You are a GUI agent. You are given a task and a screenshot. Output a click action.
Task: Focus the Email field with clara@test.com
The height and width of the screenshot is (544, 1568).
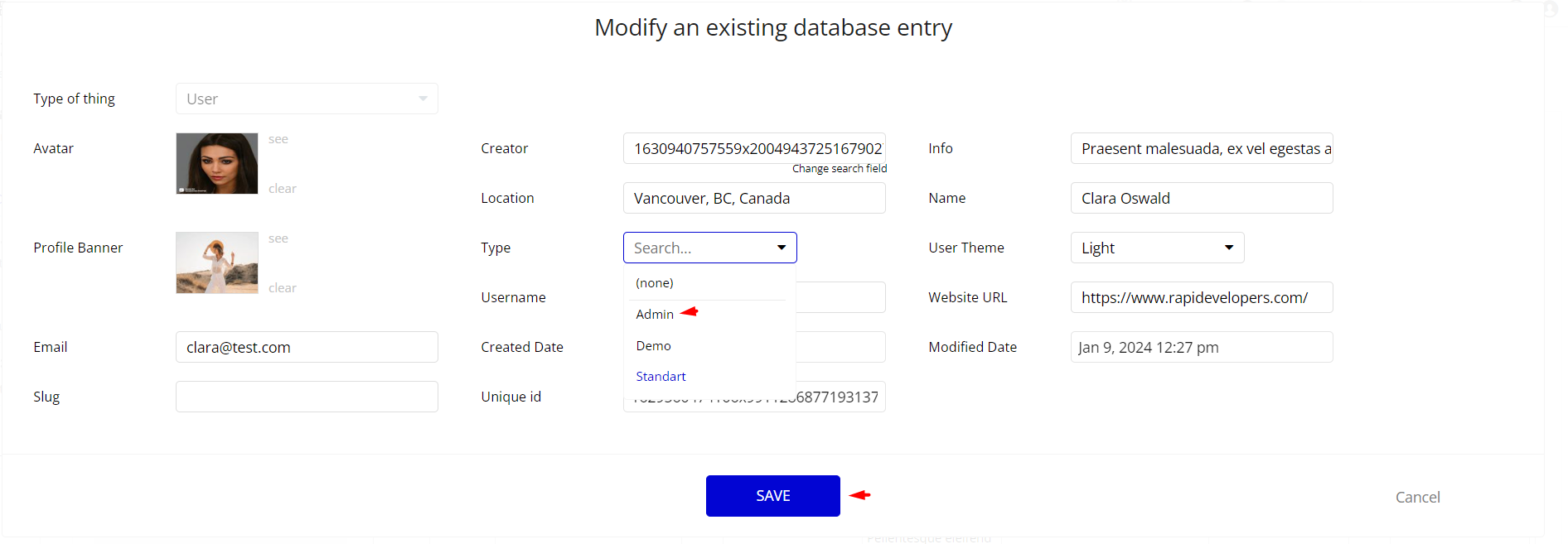[x=307, y=347]
